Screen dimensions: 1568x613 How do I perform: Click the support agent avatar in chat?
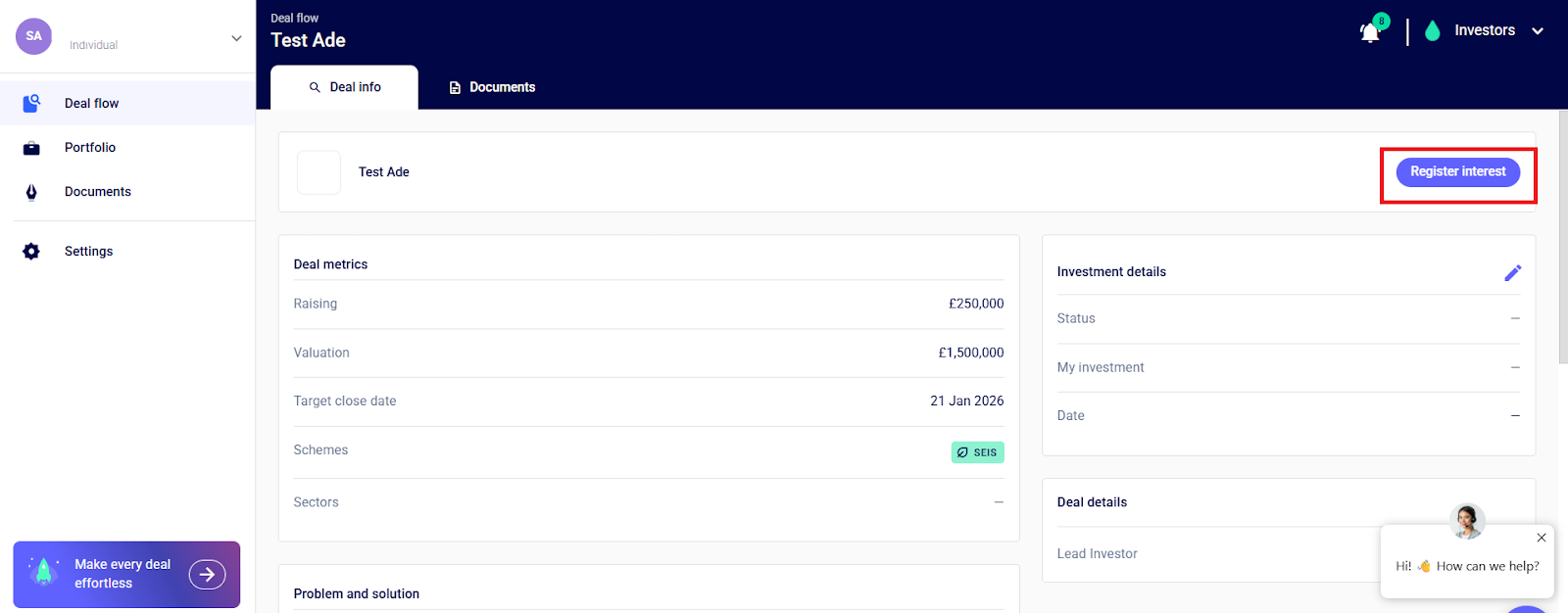coord(1467,521)
